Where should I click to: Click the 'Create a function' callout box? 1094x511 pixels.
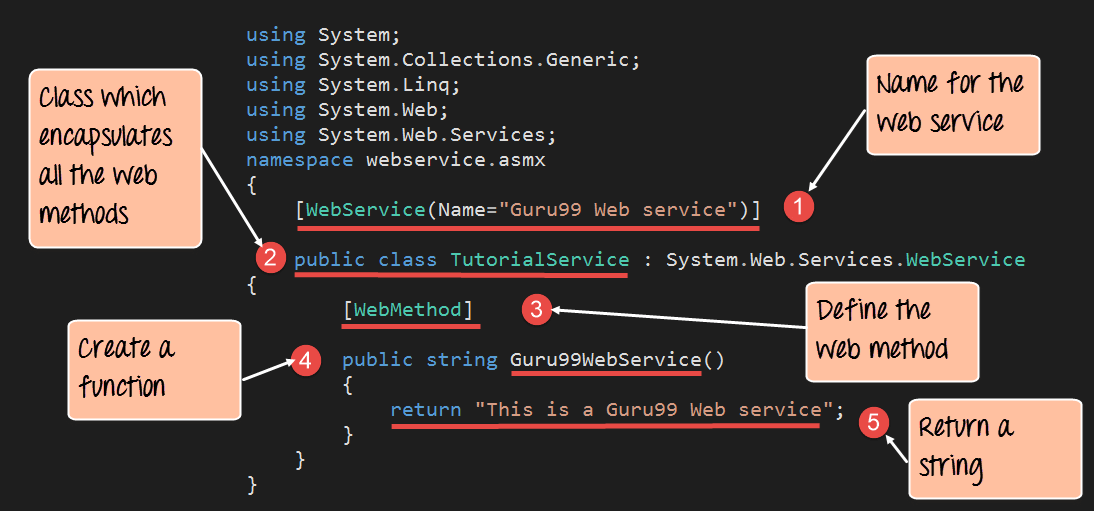coord(154,369)
